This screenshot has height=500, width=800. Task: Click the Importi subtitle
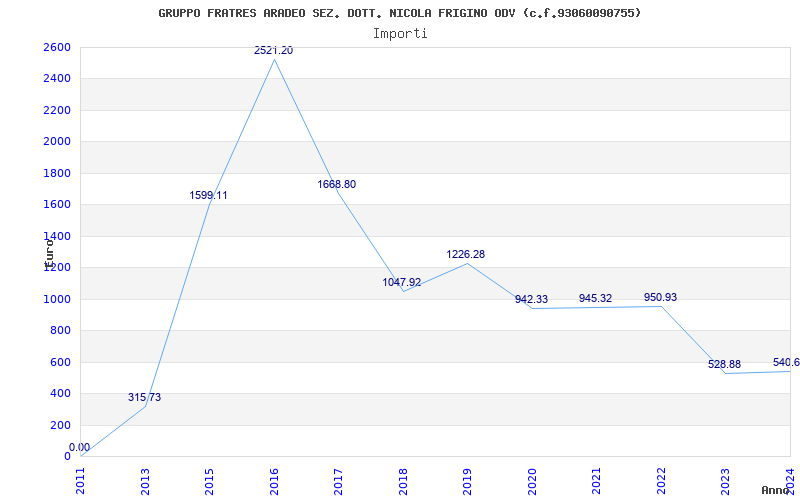point(400,34)
